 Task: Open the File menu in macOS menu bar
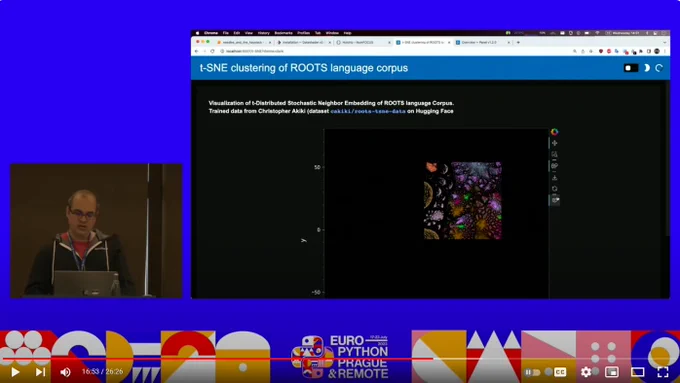coord(226,33)
